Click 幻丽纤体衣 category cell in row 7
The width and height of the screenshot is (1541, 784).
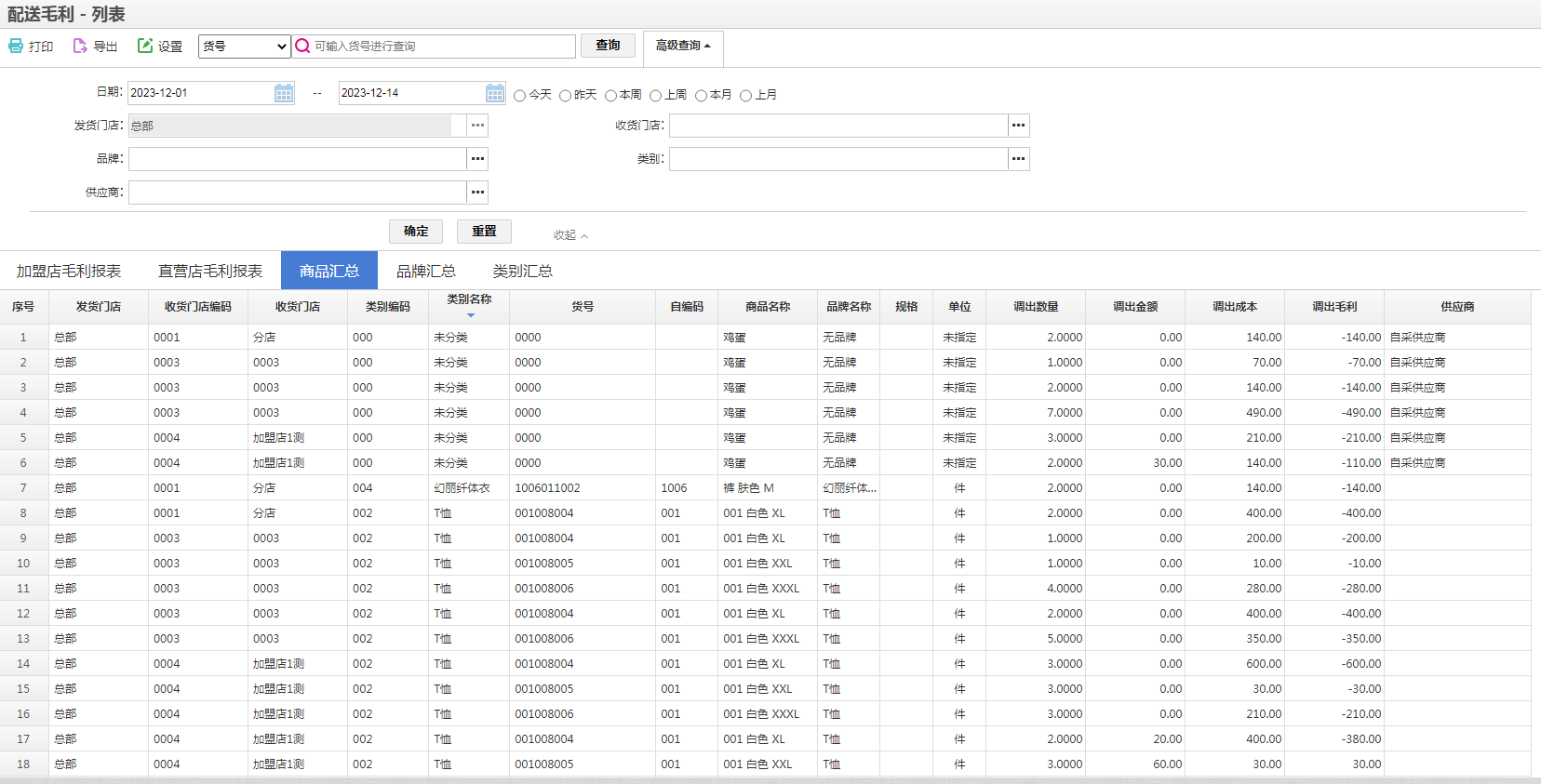point(469,488)
